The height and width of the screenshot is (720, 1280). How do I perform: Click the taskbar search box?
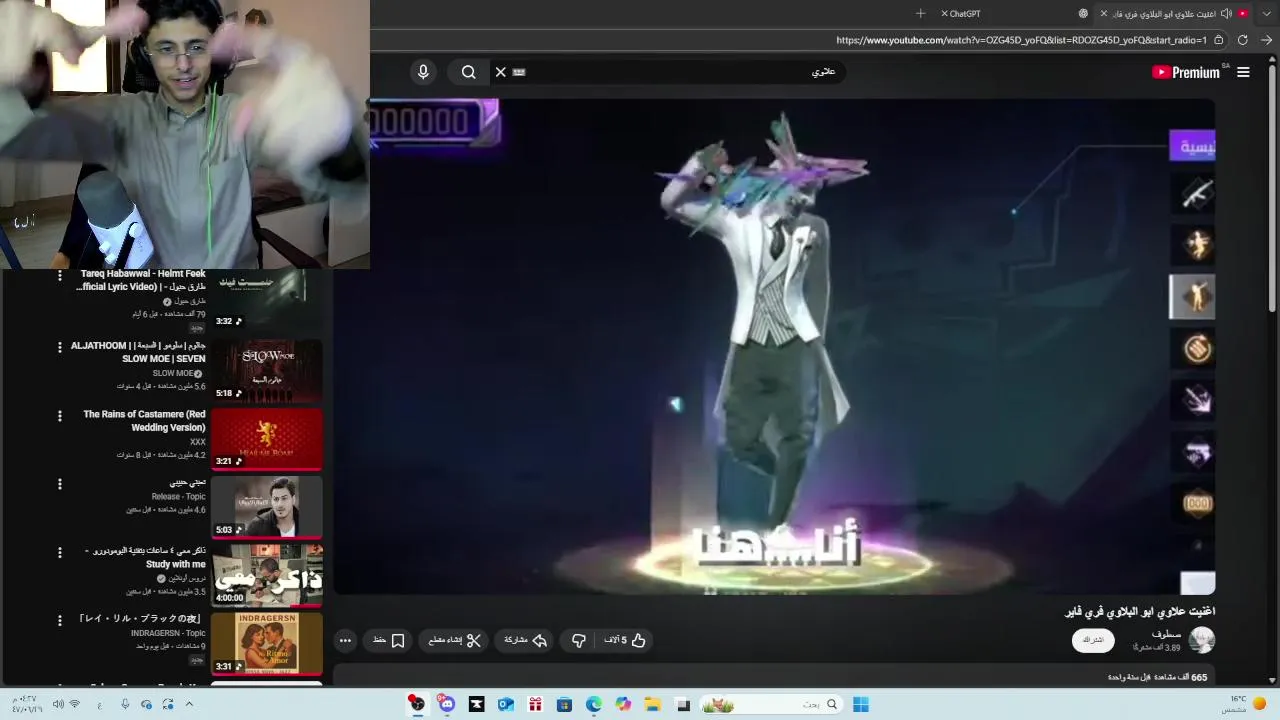[x=771, y=704]
